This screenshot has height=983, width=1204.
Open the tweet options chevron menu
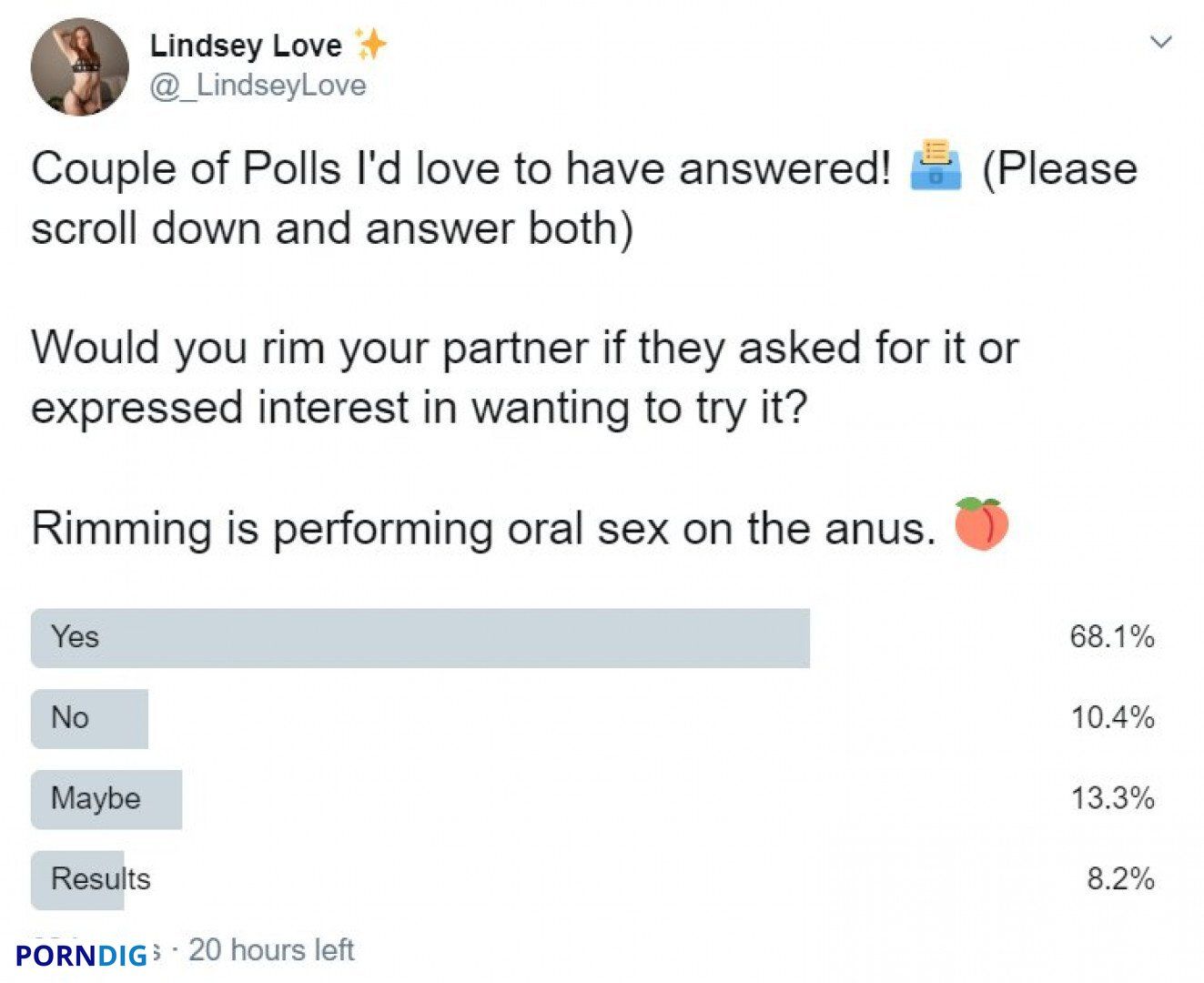coord(1160,42)
